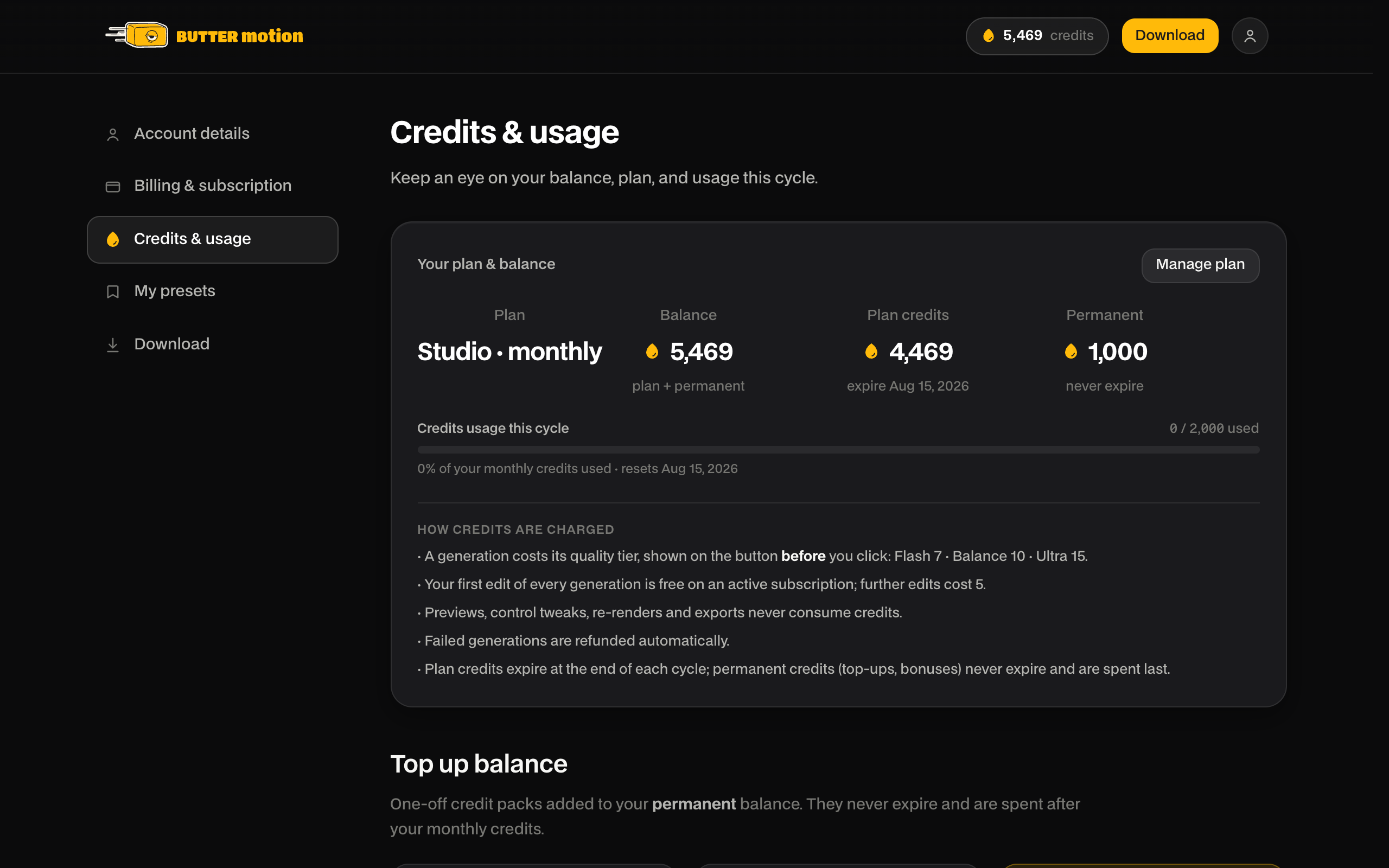This screenshot has height=868, width=1389.
Task: Select Credits & usage in the sidebar
Action: tap(212, 239)
